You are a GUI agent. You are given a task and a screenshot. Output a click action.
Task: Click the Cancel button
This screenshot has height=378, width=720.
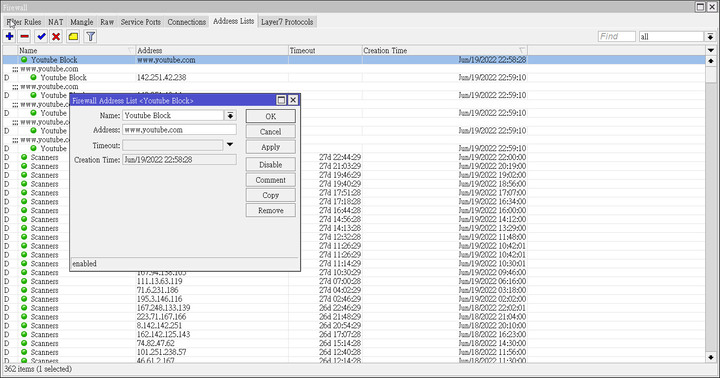click(x=270, y=131)
